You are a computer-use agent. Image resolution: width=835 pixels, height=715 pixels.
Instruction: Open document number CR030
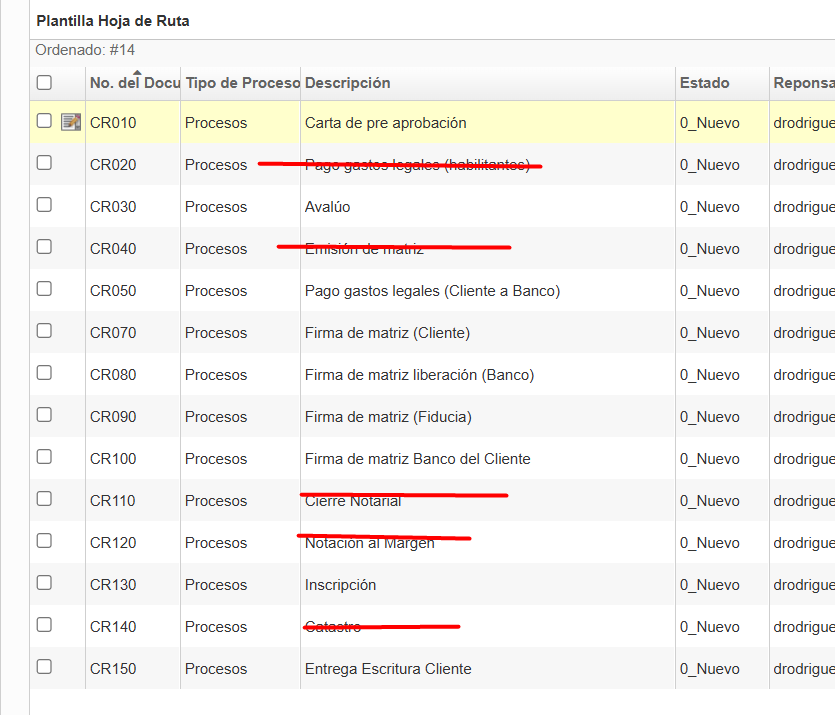coord(113,207)
